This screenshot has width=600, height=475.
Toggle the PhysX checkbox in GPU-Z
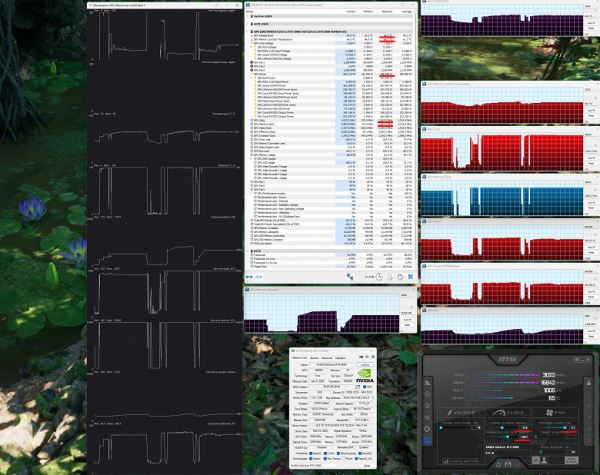click(344, 459)
